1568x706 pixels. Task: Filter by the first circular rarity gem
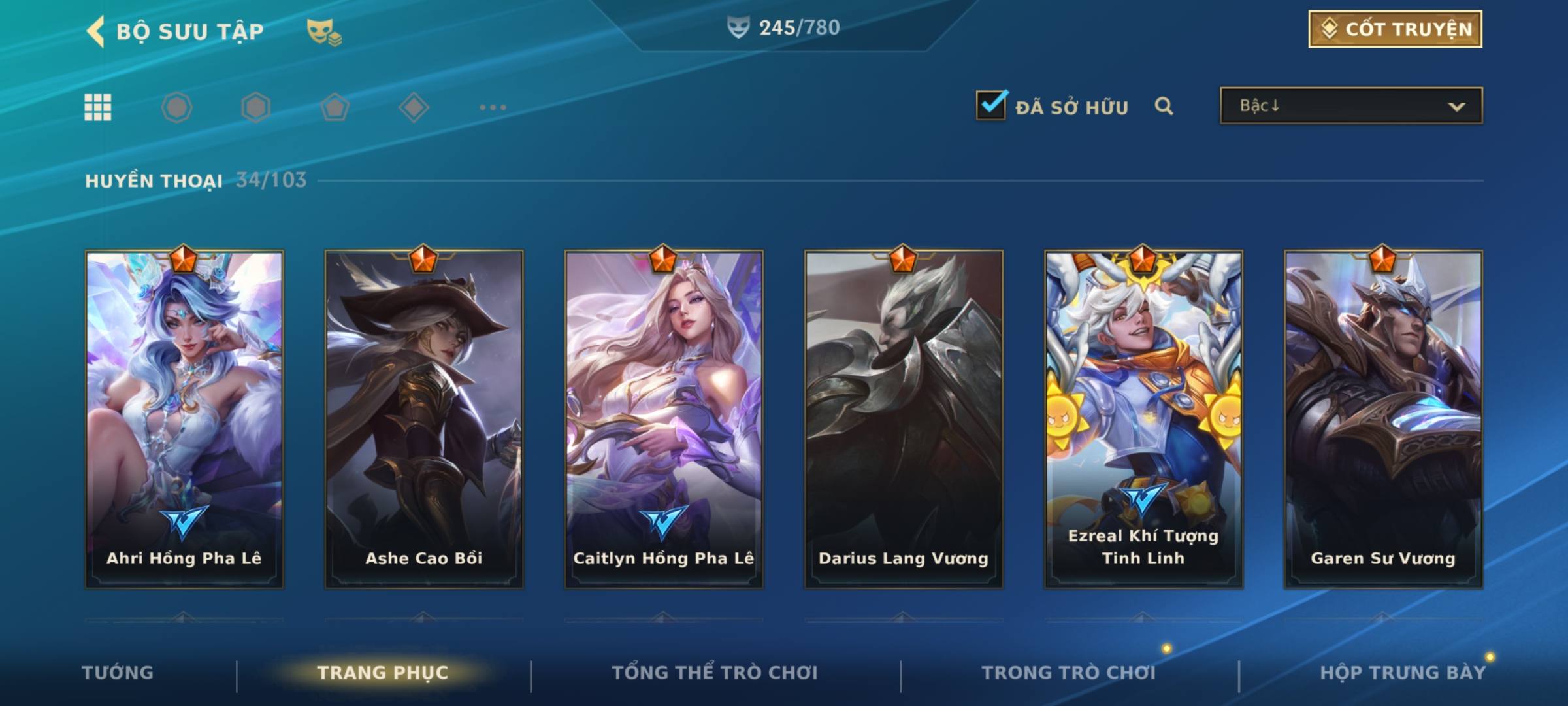tap(176, 107)
